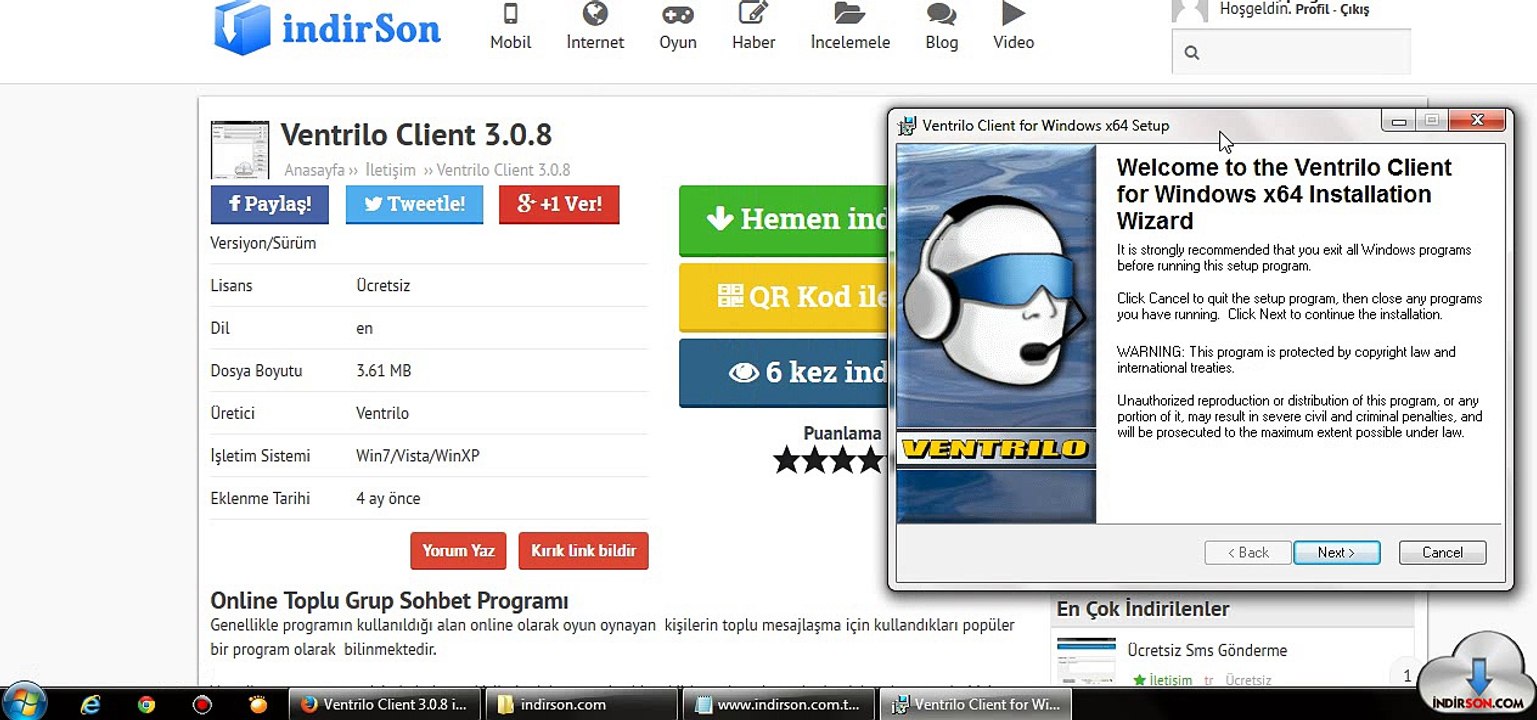Click the Back button in the setup wizard

click(x=1248, y=552)
